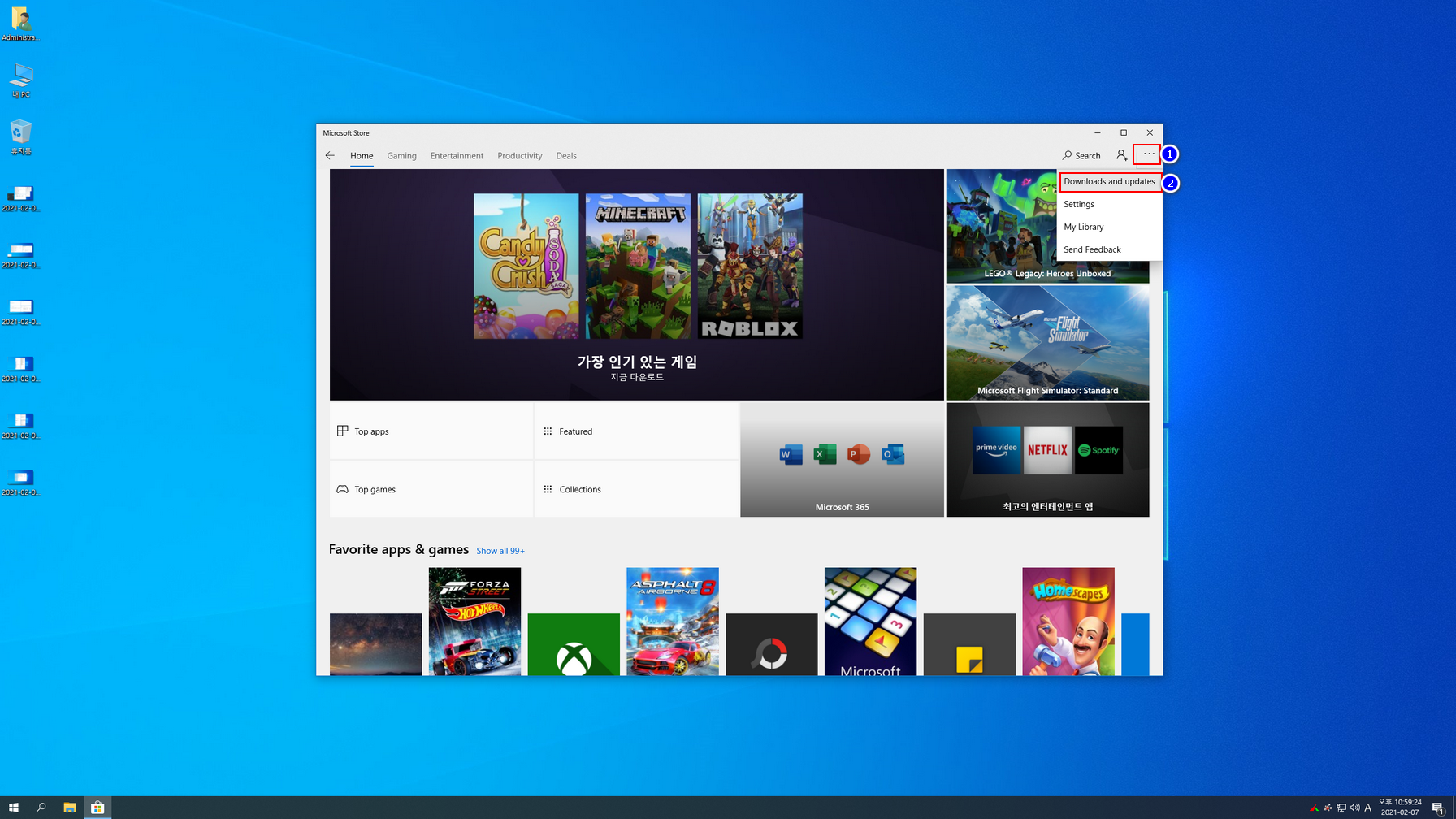
Task: Open Search in Microsoft Store
Action: point(1081,155)
